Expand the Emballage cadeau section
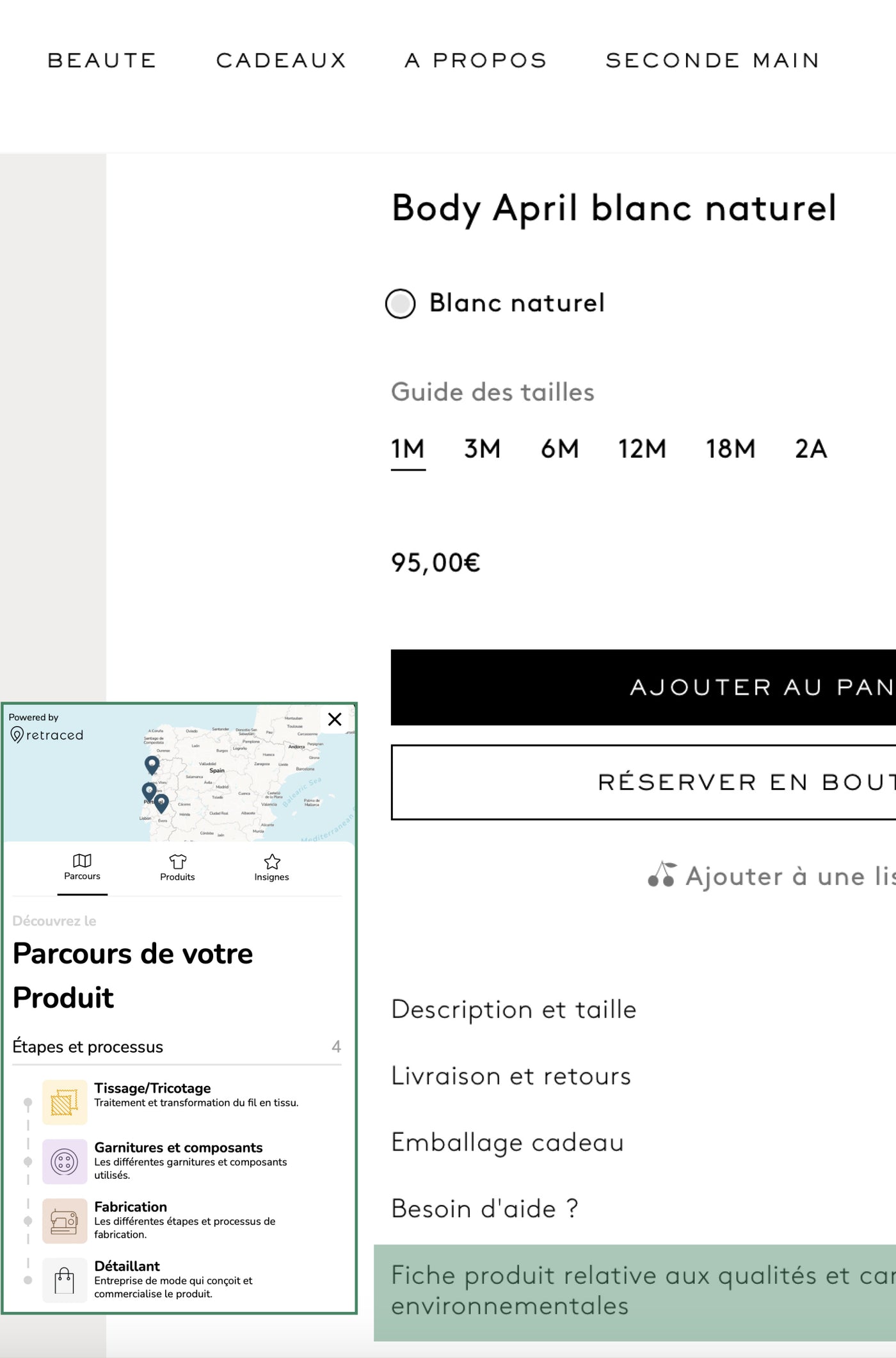Screen dimensions: 896x1358 (x=507, y=1143)
